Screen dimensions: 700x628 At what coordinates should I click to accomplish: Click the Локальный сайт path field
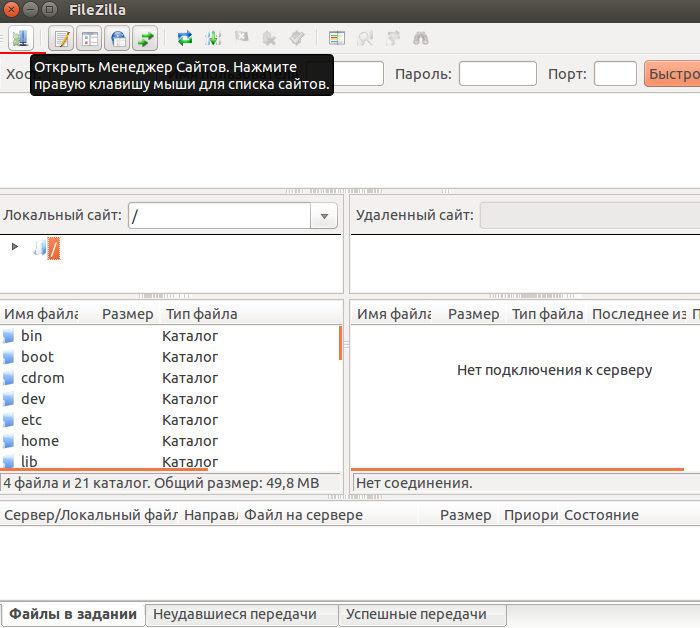pyautogui.click(x=219, y=216)
